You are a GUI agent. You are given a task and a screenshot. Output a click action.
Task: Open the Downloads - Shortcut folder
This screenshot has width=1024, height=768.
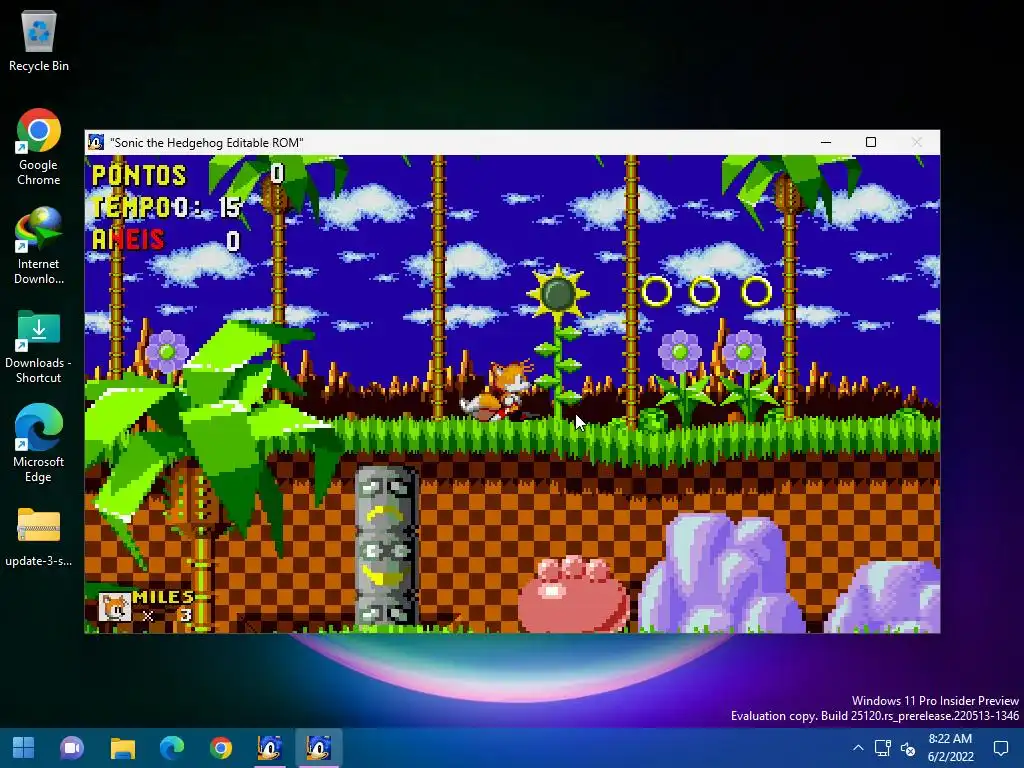coord(39,346)
